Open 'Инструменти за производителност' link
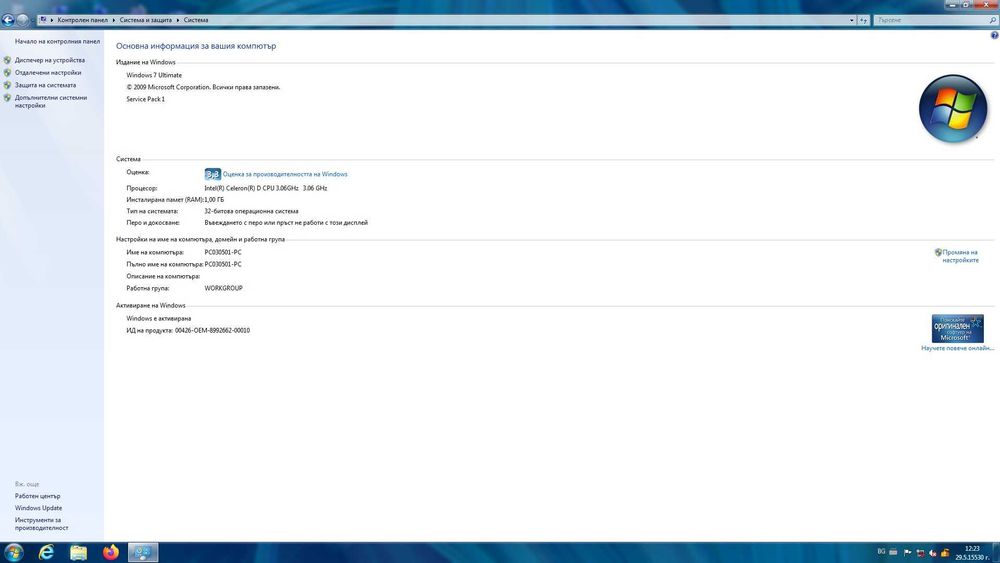The image size is (1000, 563). [41, 524]
